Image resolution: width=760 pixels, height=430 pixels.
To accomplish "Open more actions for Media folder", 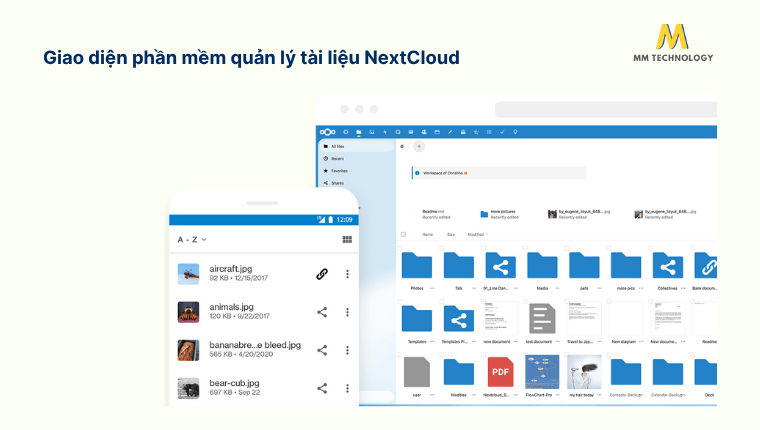I will [557, 288].
